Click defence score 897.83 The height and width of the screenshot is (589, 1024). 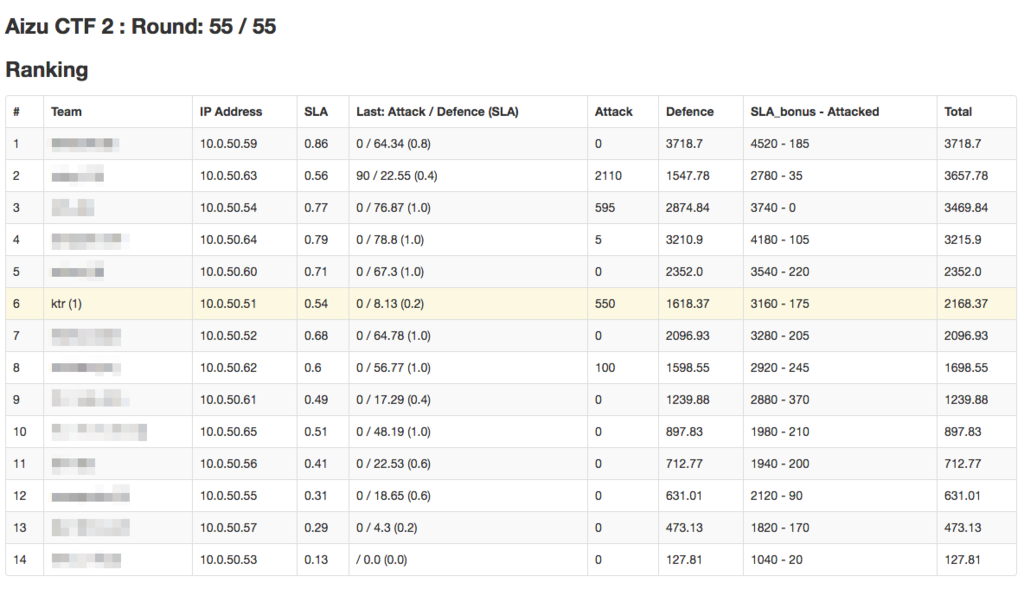(x=684, y=432)
